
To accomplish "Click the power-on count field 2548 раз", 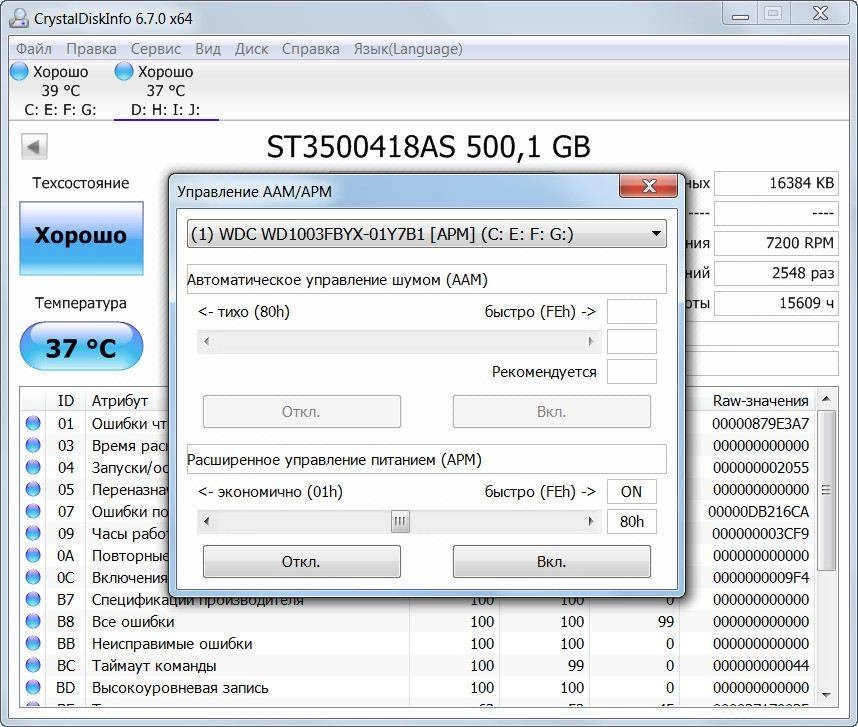I will coord(776,272).
